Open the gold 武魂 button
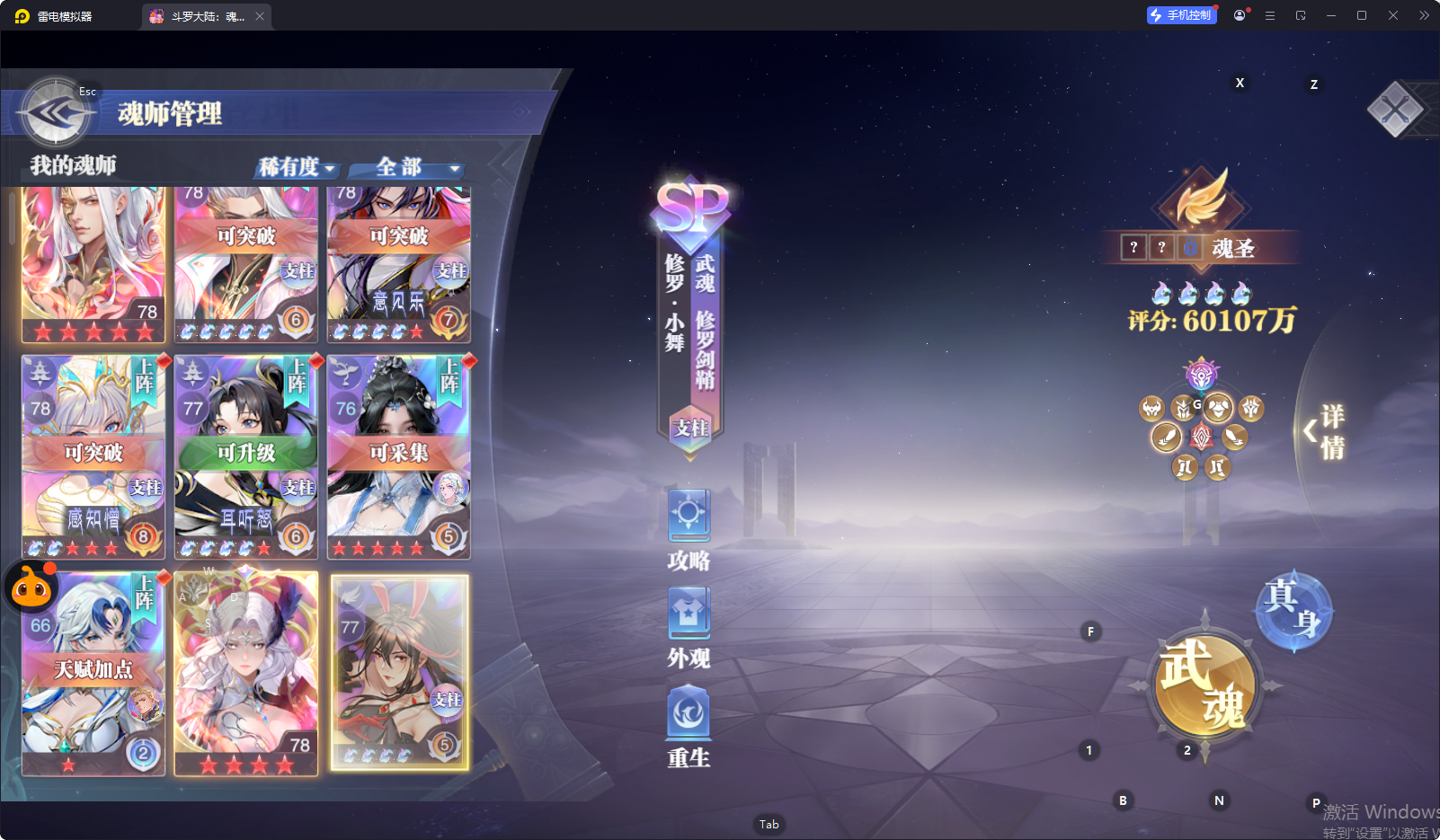The image size is (1440, 840). (1204, 685)
